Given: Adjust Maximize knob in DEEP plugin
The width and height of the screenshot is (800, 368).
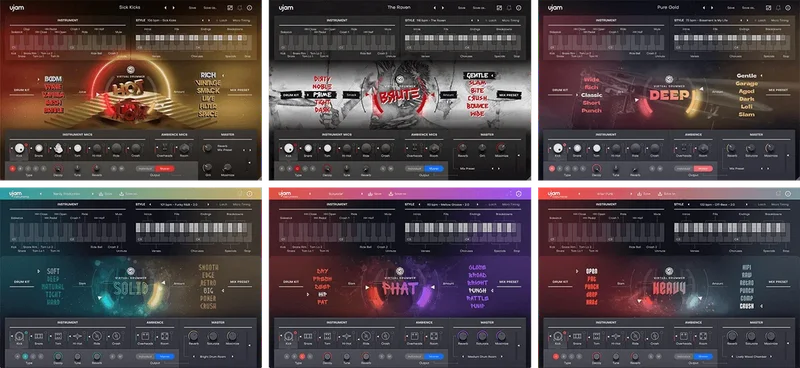Looking at the screenshot, I should [770, 148].
